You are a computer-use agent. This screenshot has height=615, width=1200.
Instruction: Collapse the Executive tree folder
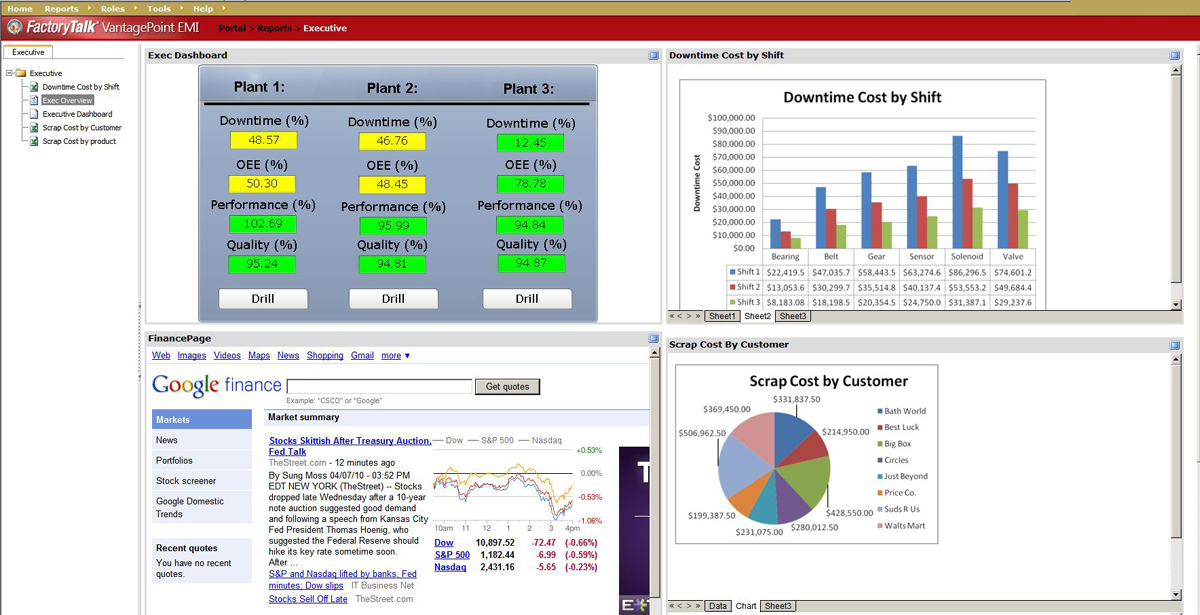click(x=8, y=73)
